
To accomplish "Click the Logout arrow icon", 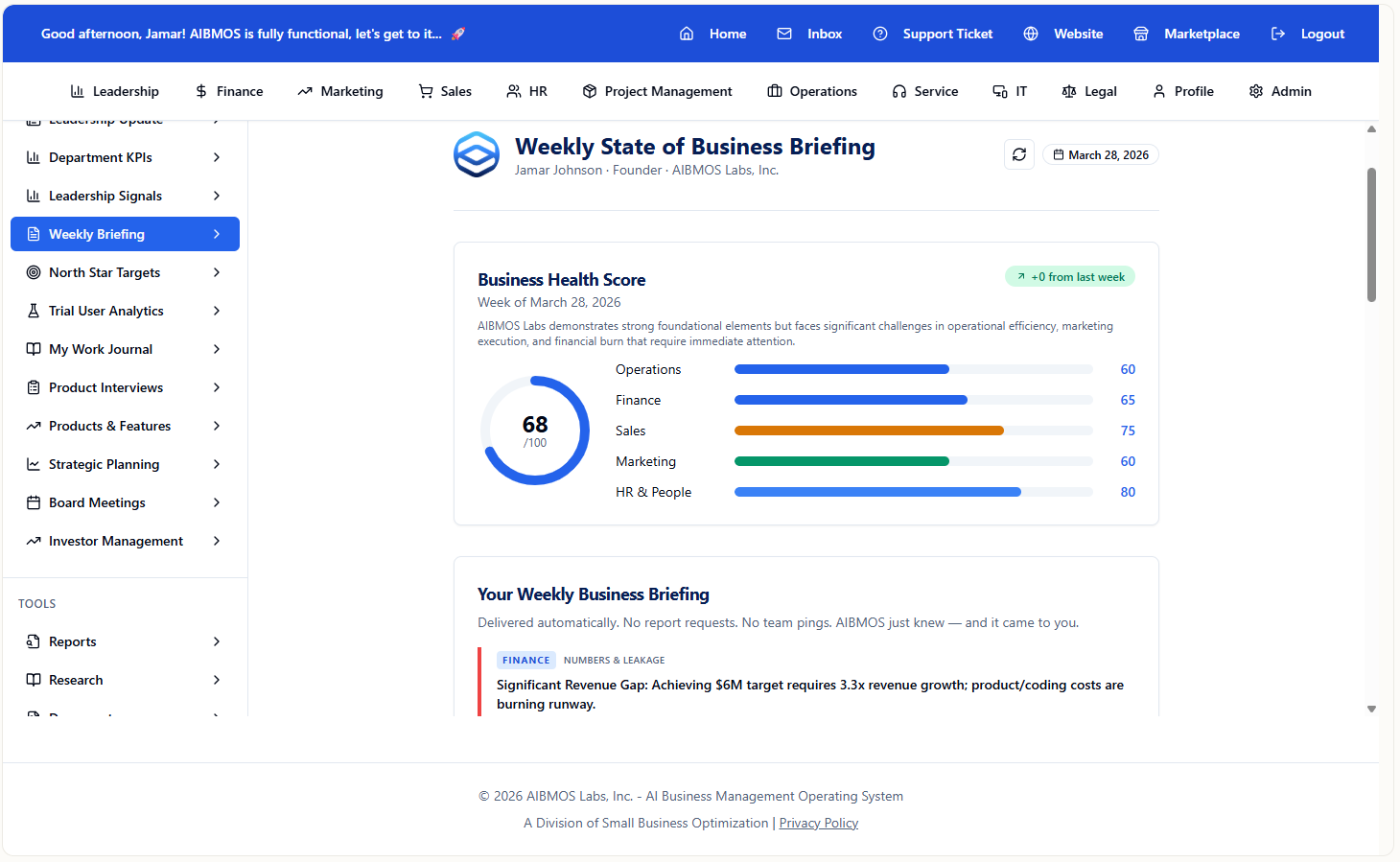I will [x=1278, y=34].
